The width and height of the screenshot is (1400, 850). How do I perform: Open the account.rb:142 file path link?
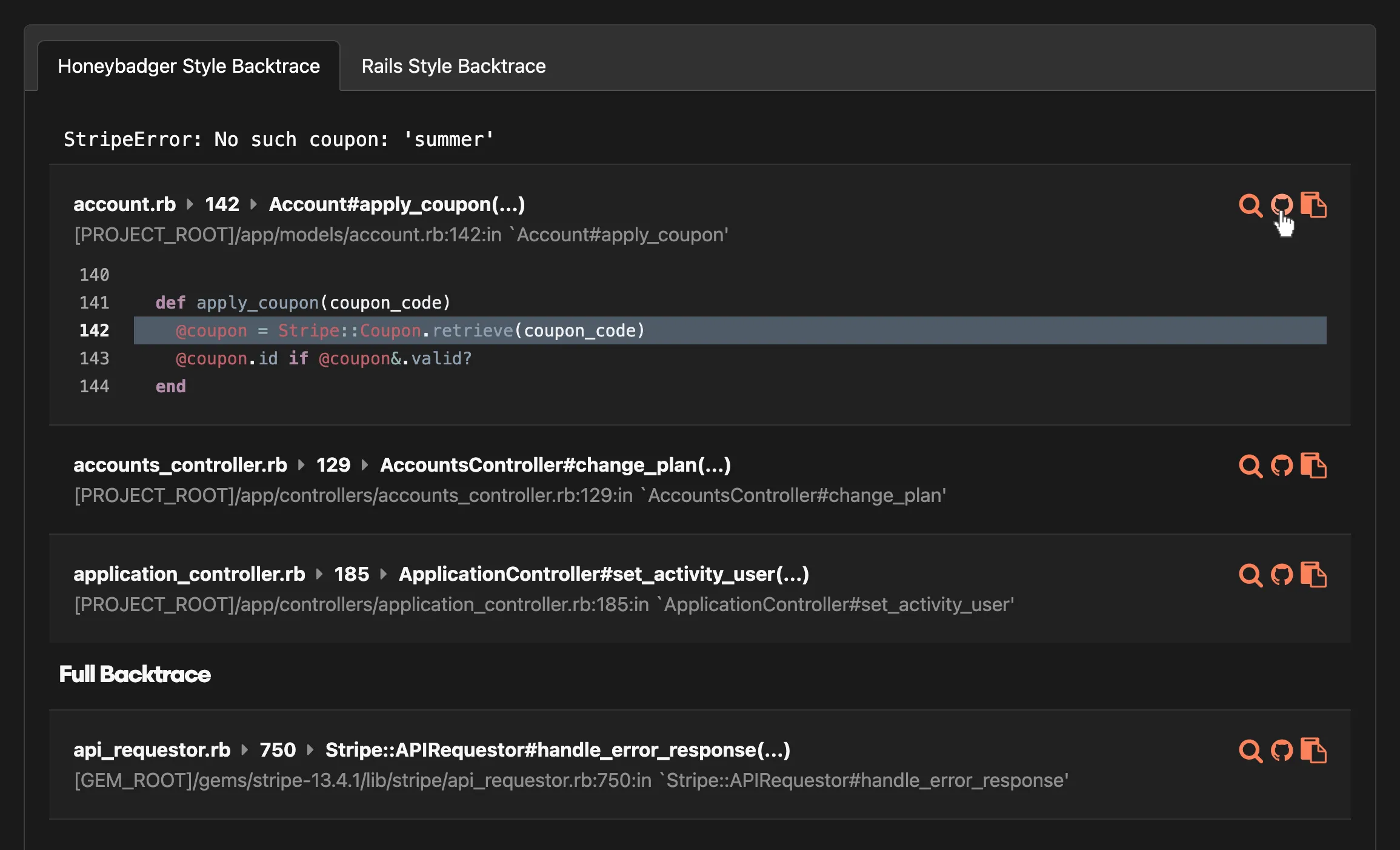pyautogui.click(x=400, y=235)
